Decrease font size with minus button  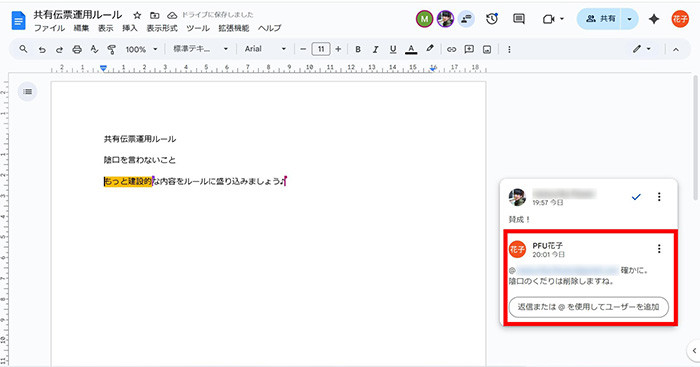(x=303, y=49)
